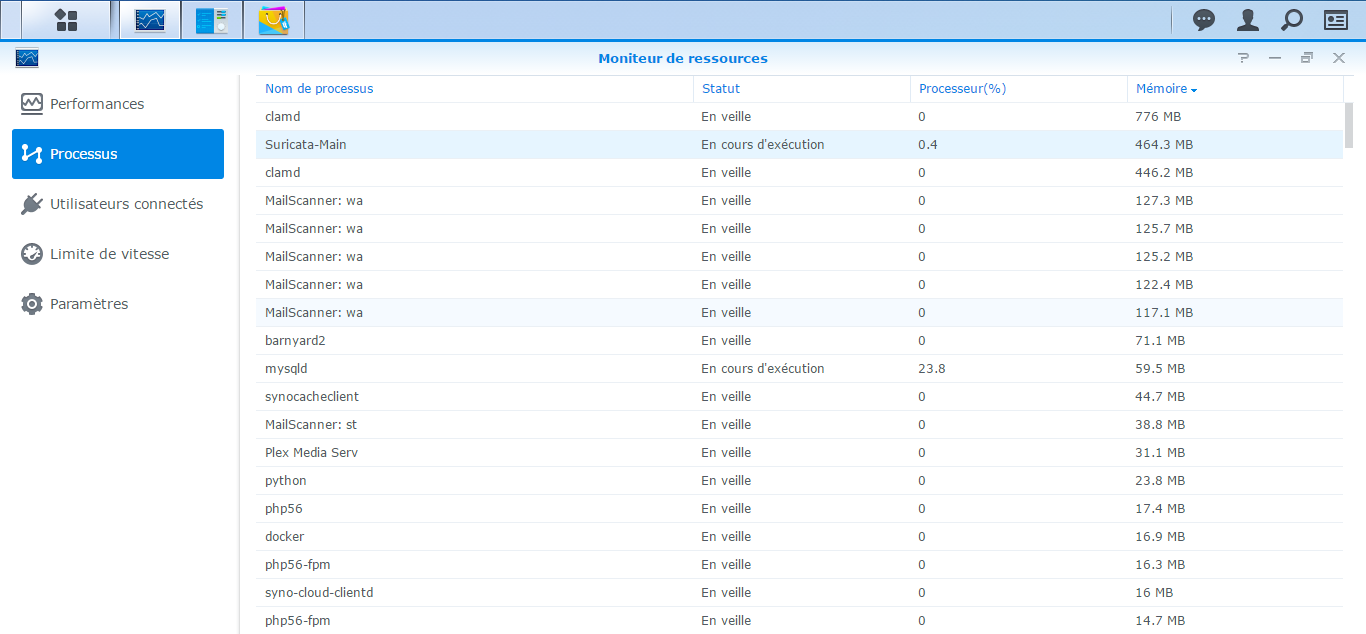
Task: Open the Package Center shopping bag icon
Action: click(x=274, y=20)
